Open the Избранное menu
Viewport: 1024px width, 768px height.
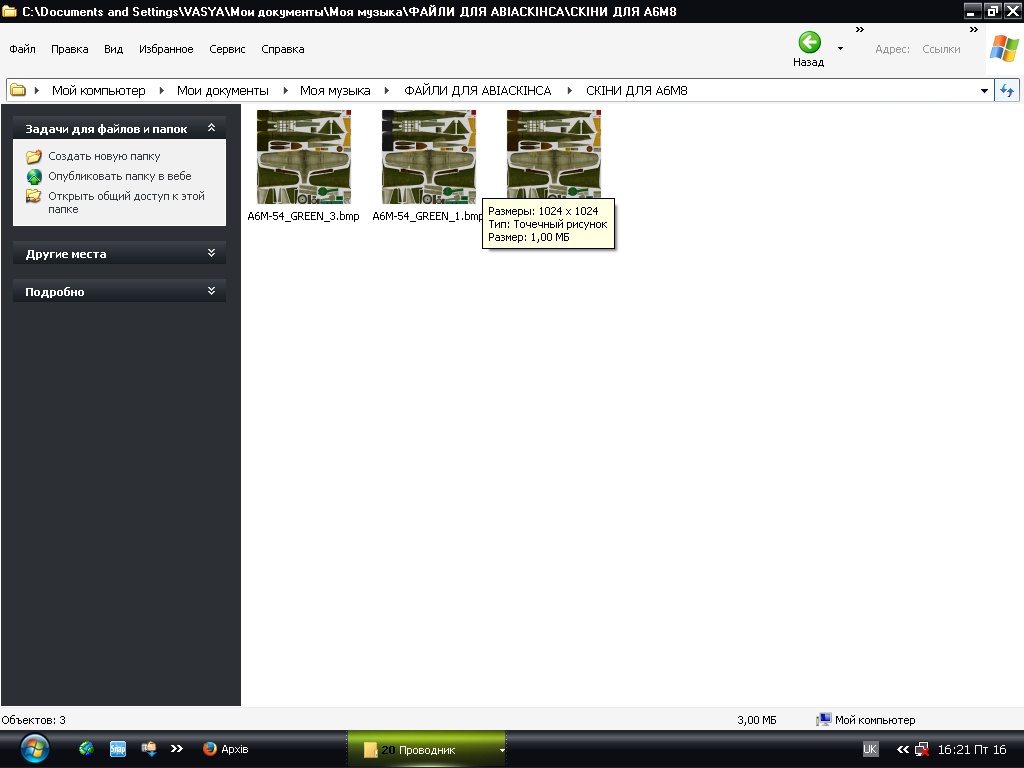pyautogui.click(x=166, y=49)
